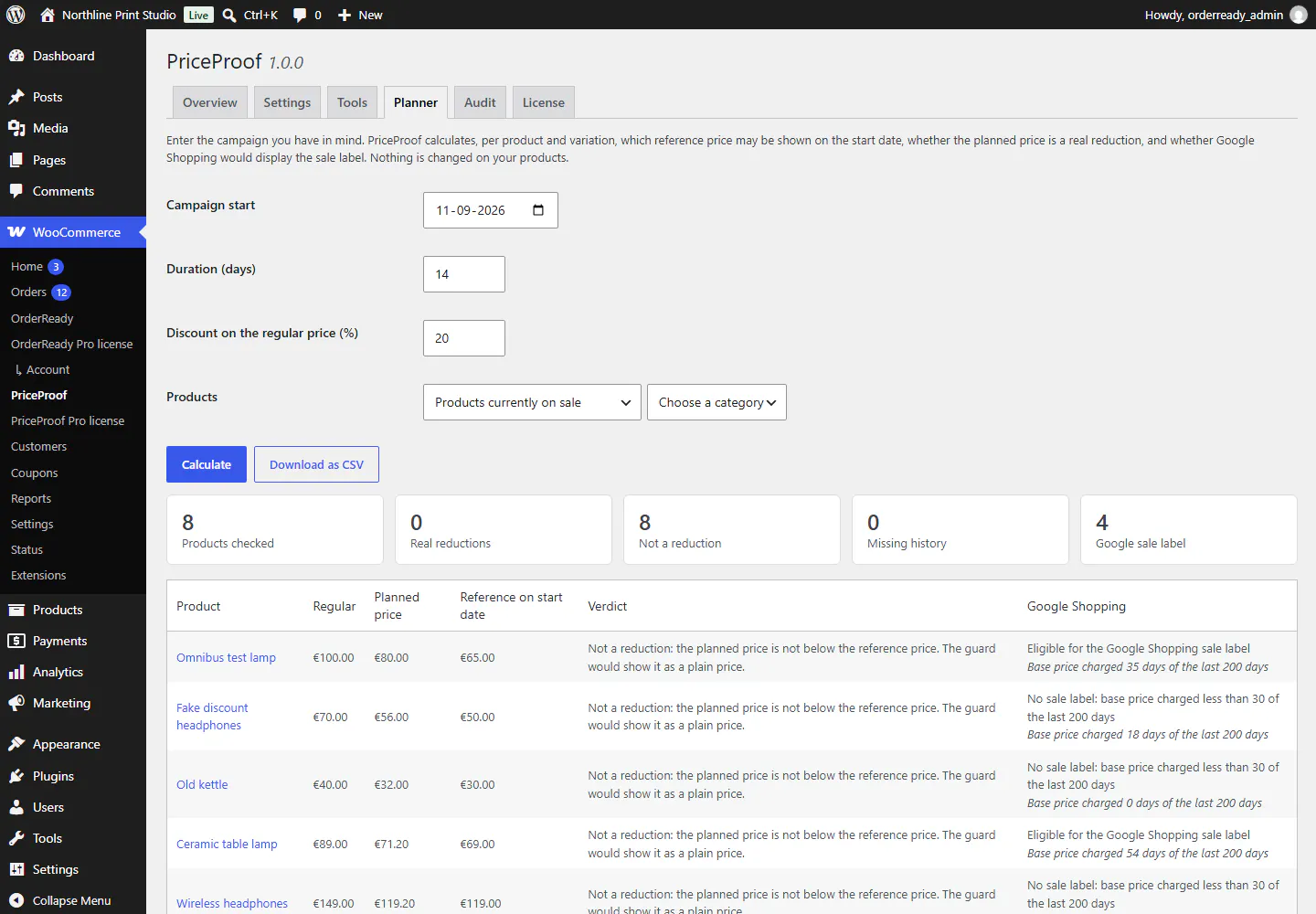Screen dimensions: 1316x914
Task: Open the Old kettle product link
Action: click(202, 784)
